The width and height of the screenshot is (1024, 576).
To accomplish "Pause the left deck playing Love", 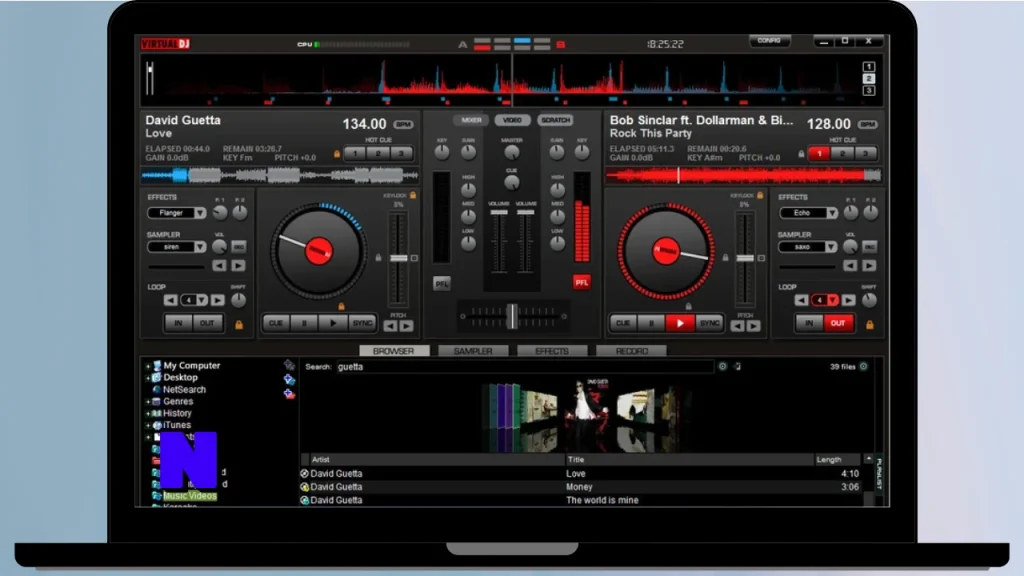I will 304,323.
